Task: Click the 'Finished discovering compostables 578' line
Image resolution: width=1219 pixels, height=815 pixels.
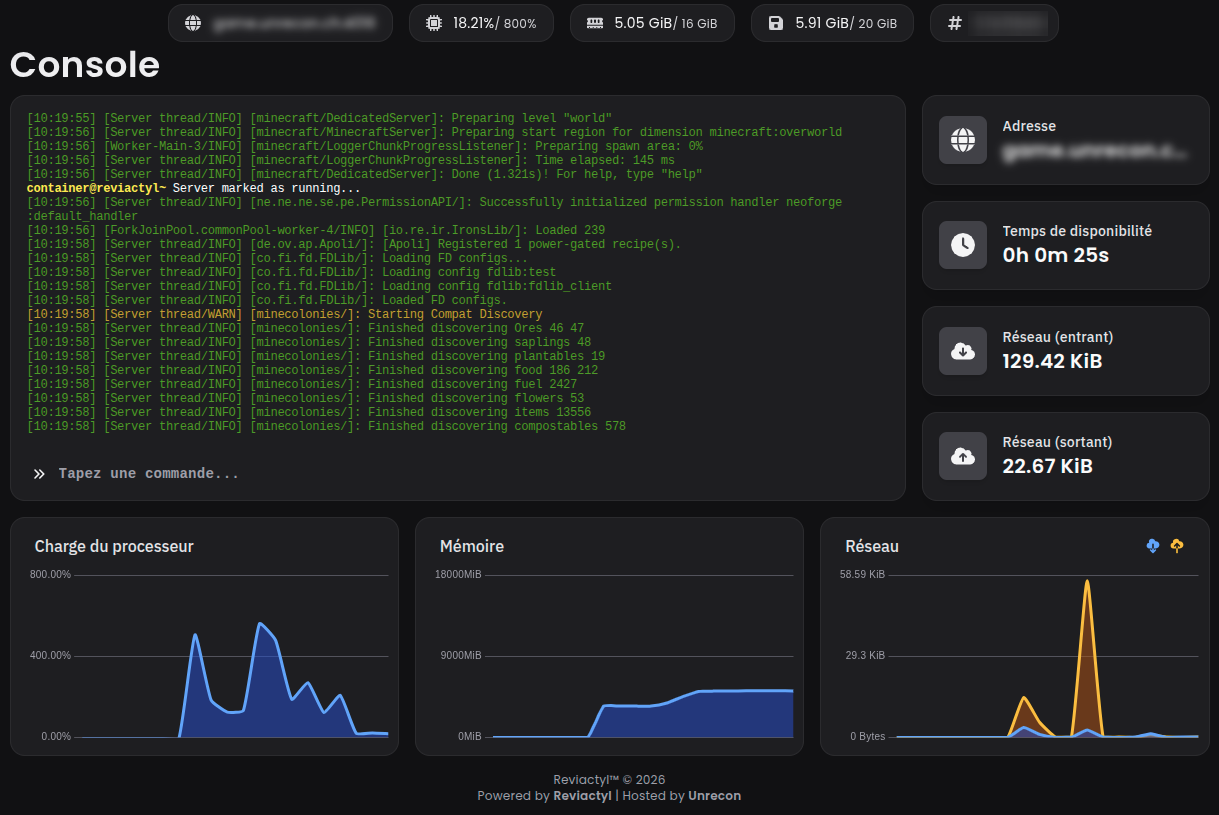Action: [x=327, y=426]
